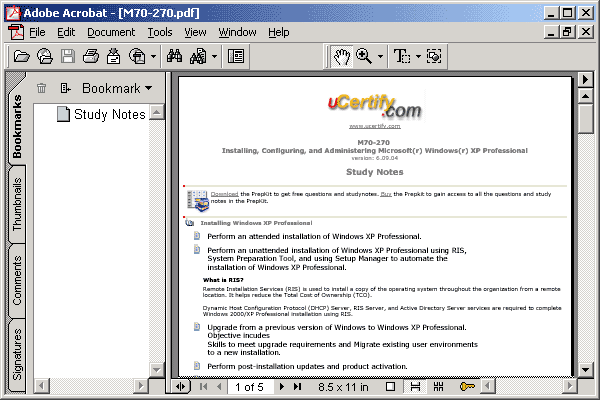600x400 pixels.
Task: Select Single Page layout icon
Action: point(391,387)
